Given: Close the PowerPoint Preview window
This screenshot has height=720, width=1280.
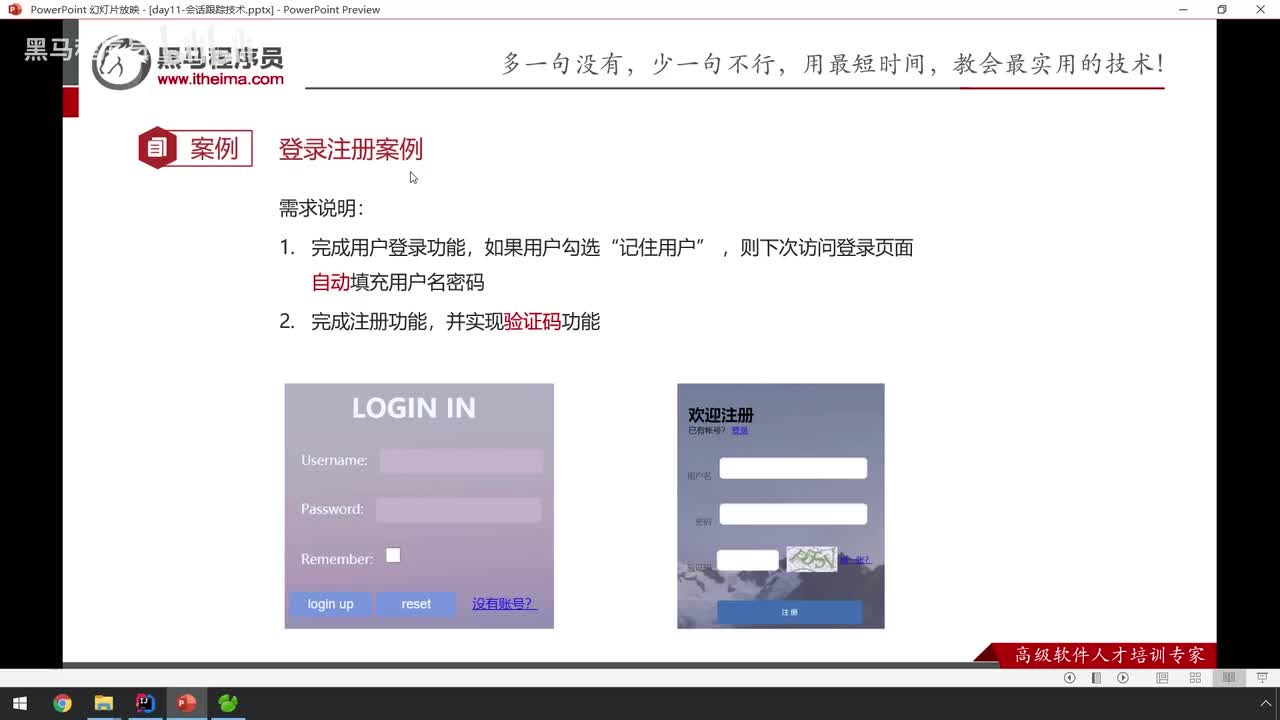Looking at the screenshot, I should coord(1260,9).
